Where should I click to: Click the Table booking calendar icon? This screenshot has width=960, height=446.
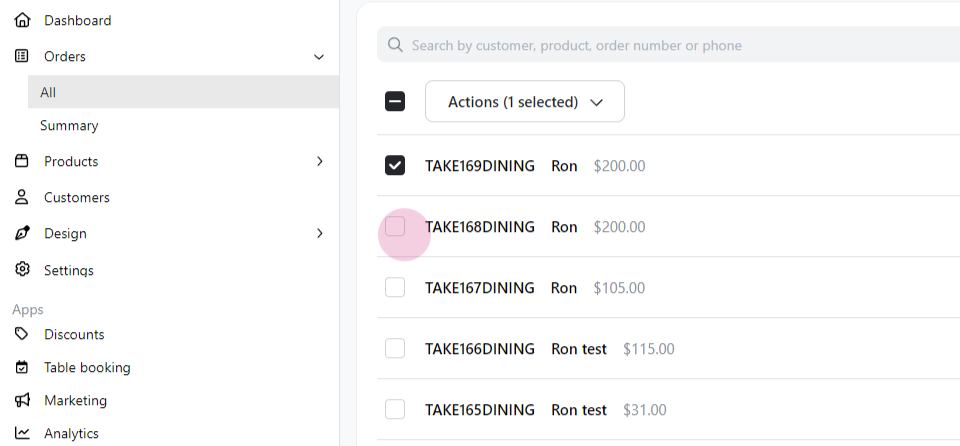(21, 368)
